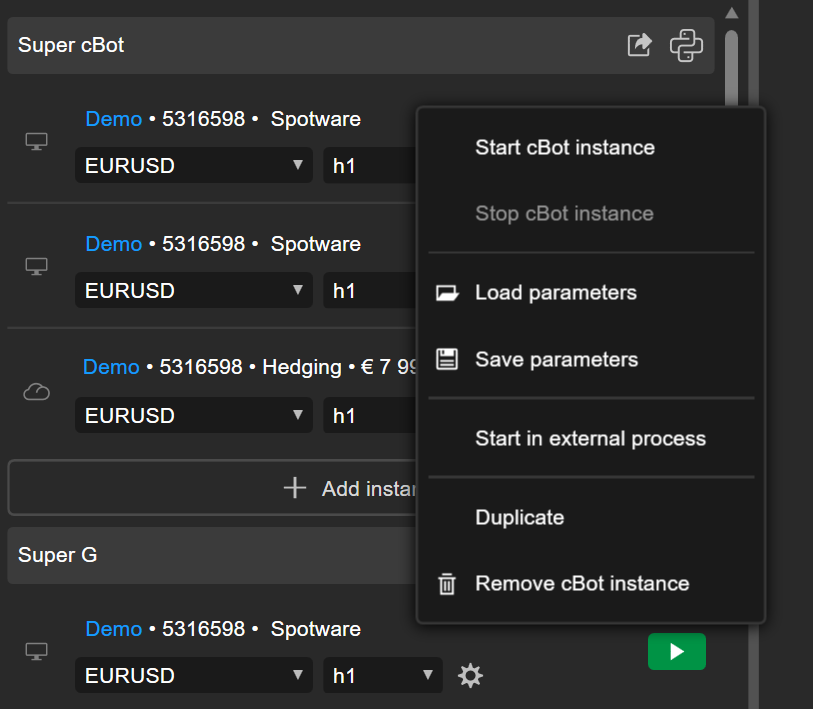
Task: Click the cloud icon of third instance
Action: tap(36, 393)
